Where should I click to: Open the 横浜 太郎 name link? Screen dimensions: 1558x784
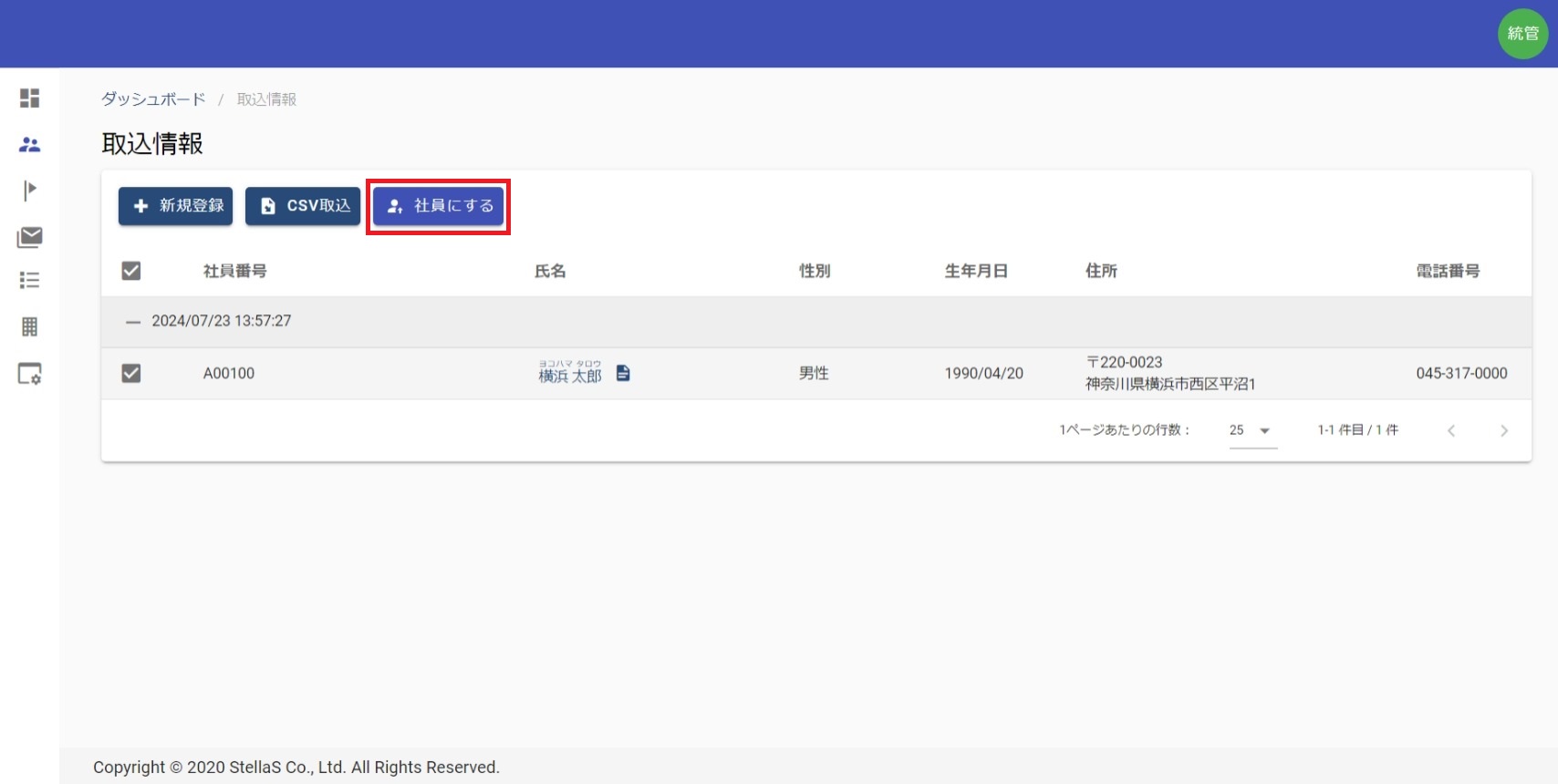click(x=570, y=375)
